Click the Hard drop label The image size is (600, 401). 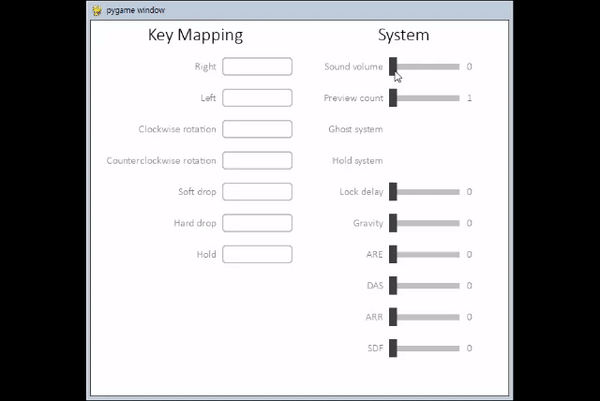(x=195, y=223)
